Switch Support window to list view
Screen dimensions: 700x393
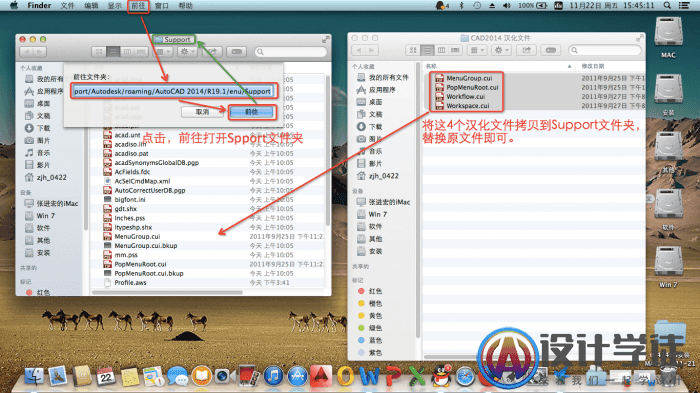pos(113,52)
